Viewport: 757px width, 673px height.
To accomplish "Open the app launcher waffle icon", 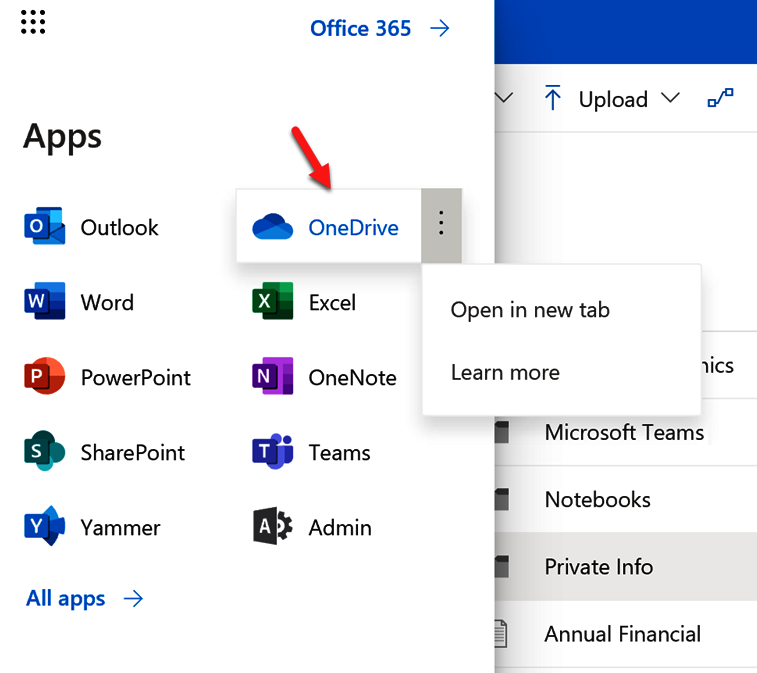I will coord(33,22).
